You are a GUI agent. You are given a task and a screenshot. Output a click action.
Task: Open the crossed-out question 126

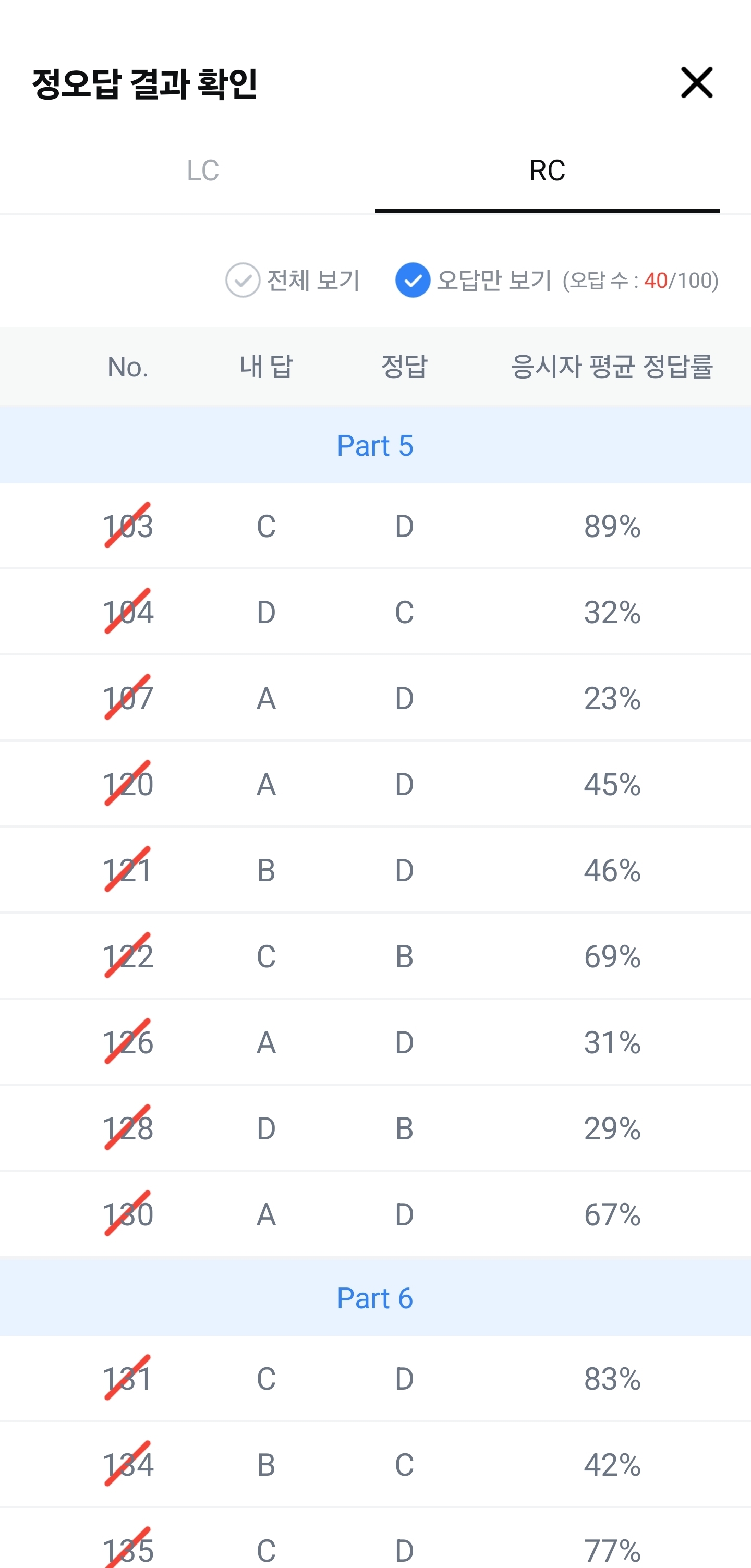pos(128,1042)
